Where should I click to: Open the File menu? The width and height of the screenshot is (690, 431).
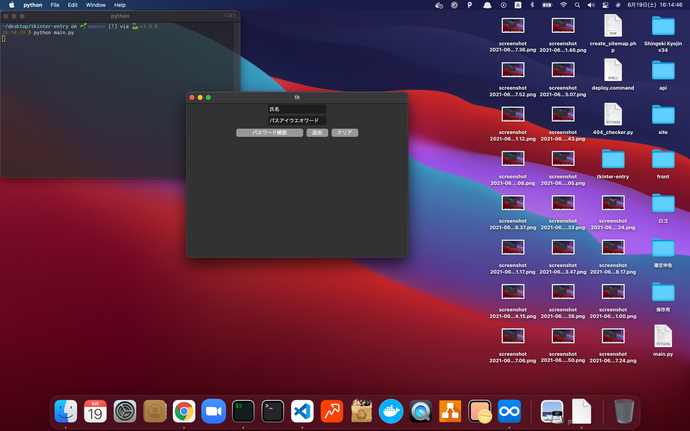[x=55, y=5]
